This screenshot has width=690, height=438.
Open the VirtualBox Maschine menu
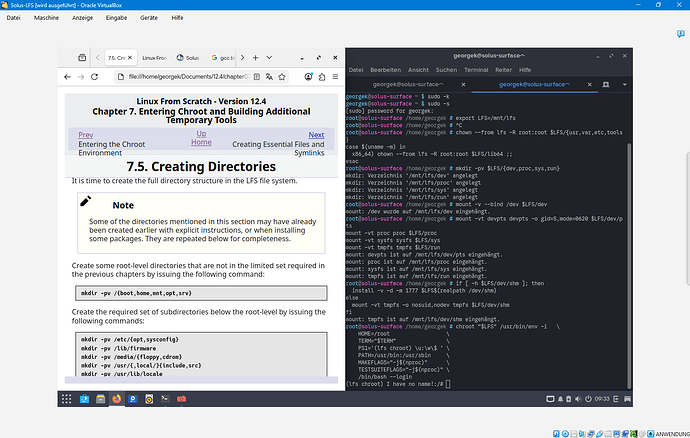pyautogui.click(x=47, y=18)
